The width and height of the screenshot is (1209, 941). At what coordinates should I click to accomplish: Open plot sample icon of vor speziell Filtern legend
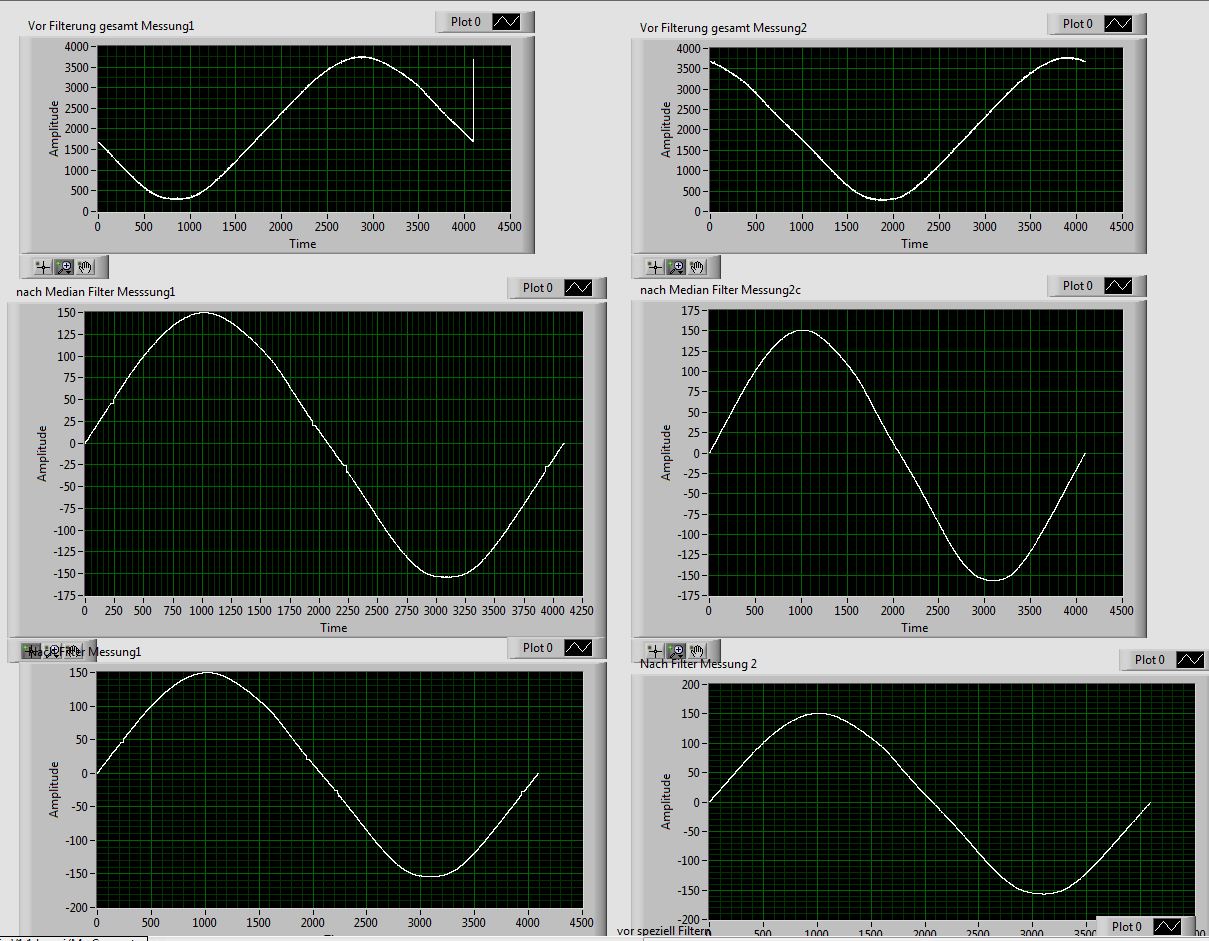pos(1167,927)
